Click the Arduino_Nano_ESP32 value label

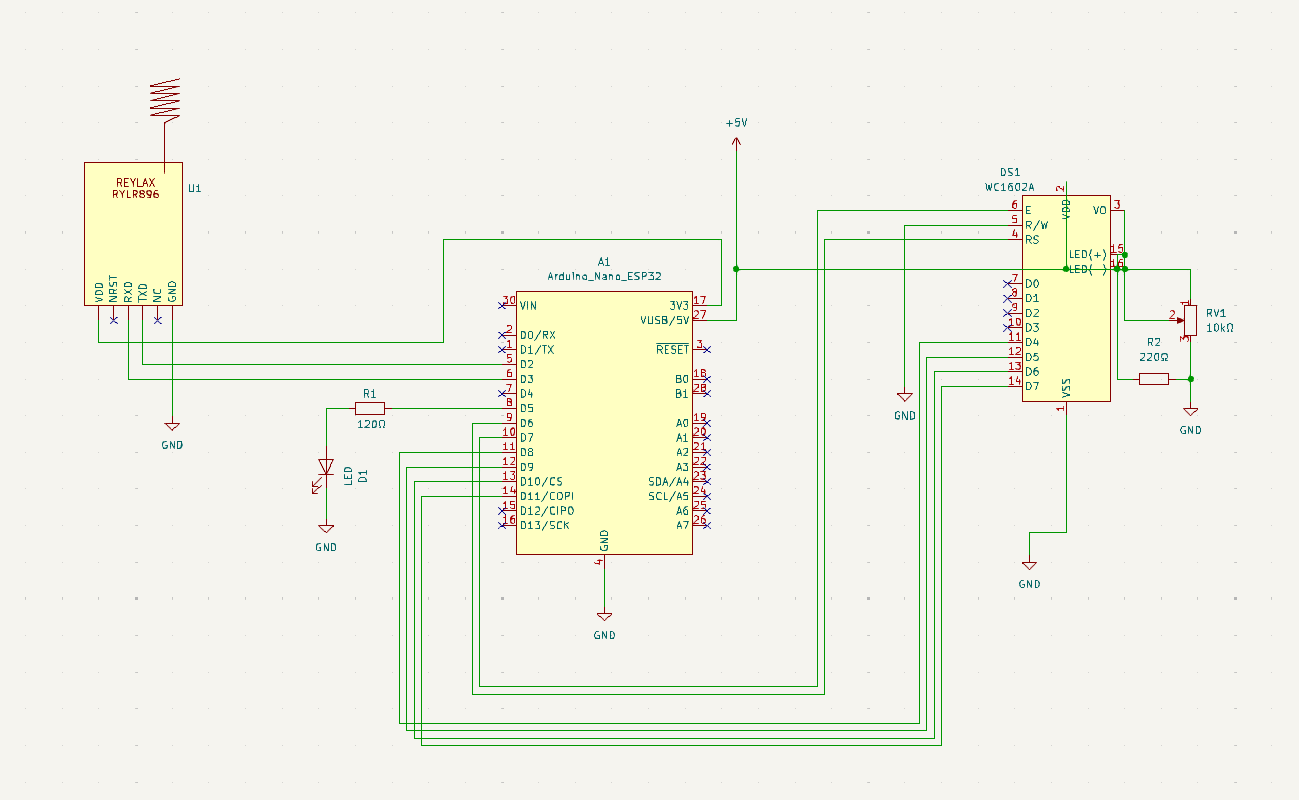tap(604, 275)
